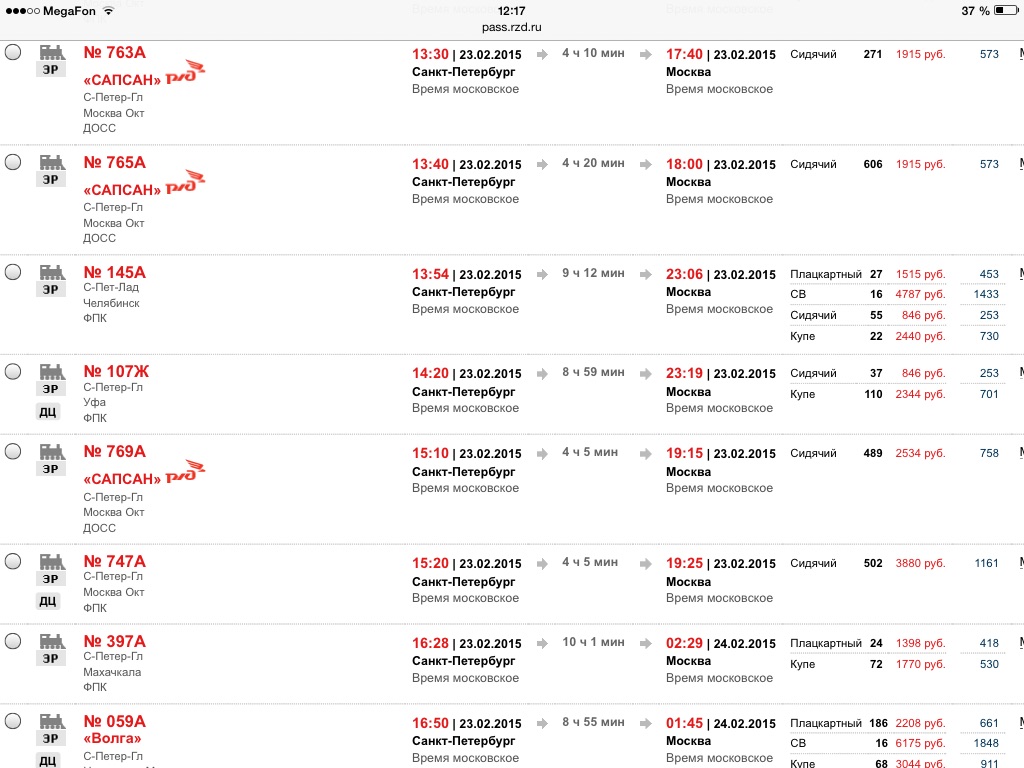
Task: Click the train icon beside № 059А
Action: tap(52, 720)
